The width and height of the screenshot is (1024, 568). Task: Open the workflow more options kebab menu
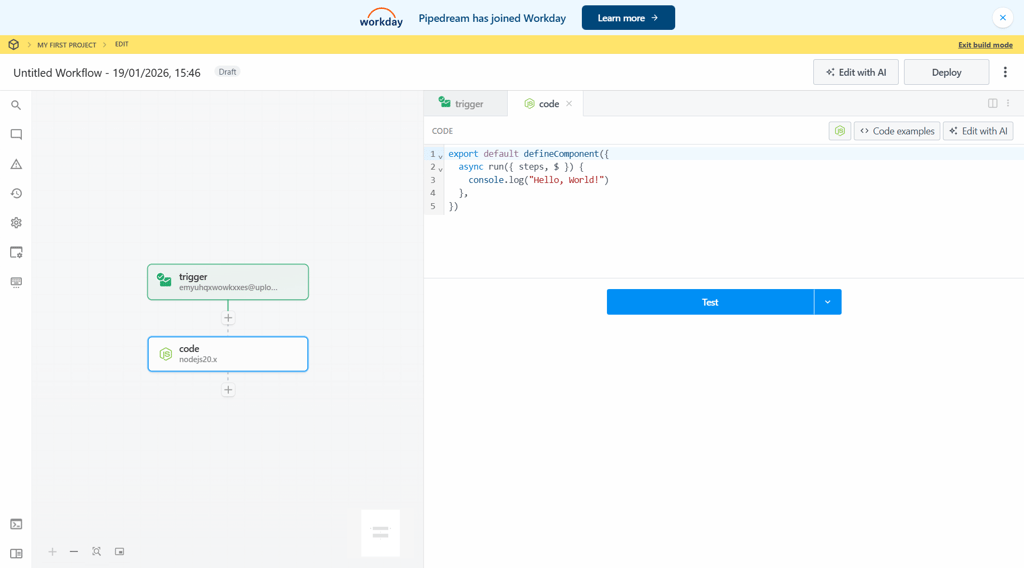click(1006, 72)
